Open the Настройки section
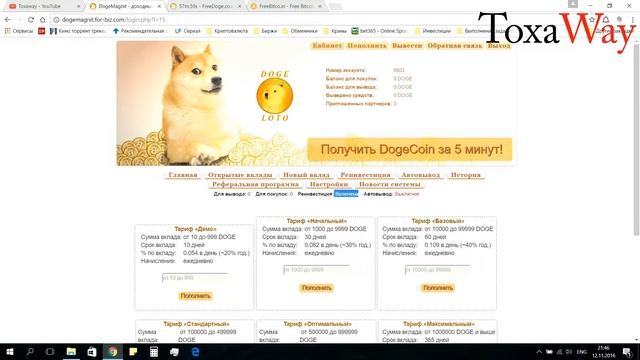The width and height of the screenshot is (640, 360). point(329,184)
